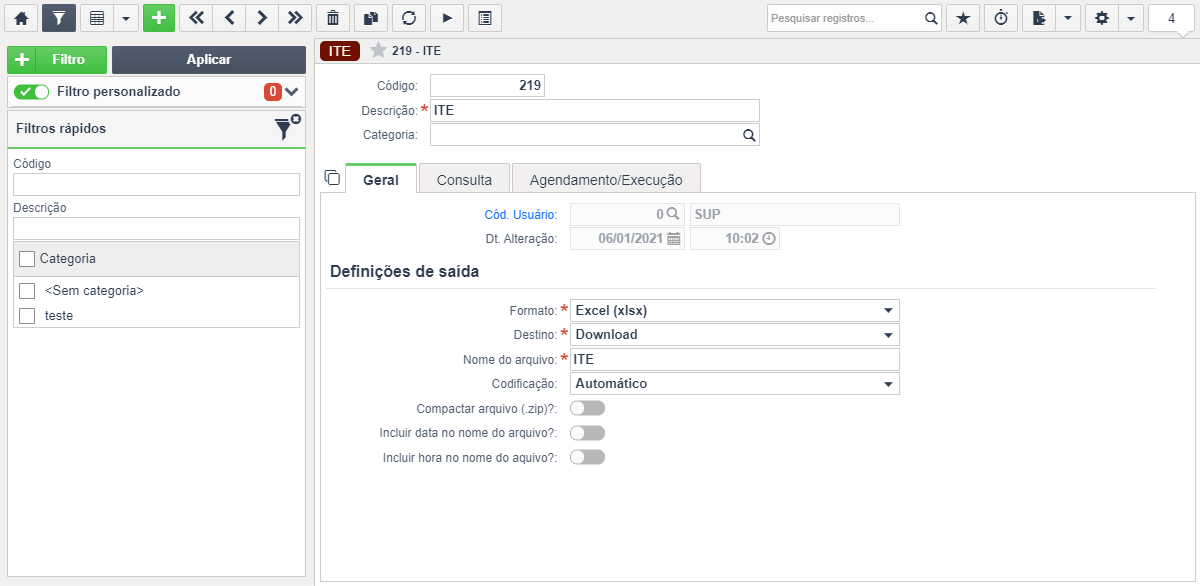Turn on Incluir data no nome do arquivo
Image resolution: width=1200 pixels, height=586 pixels.
tap(586, 432)
